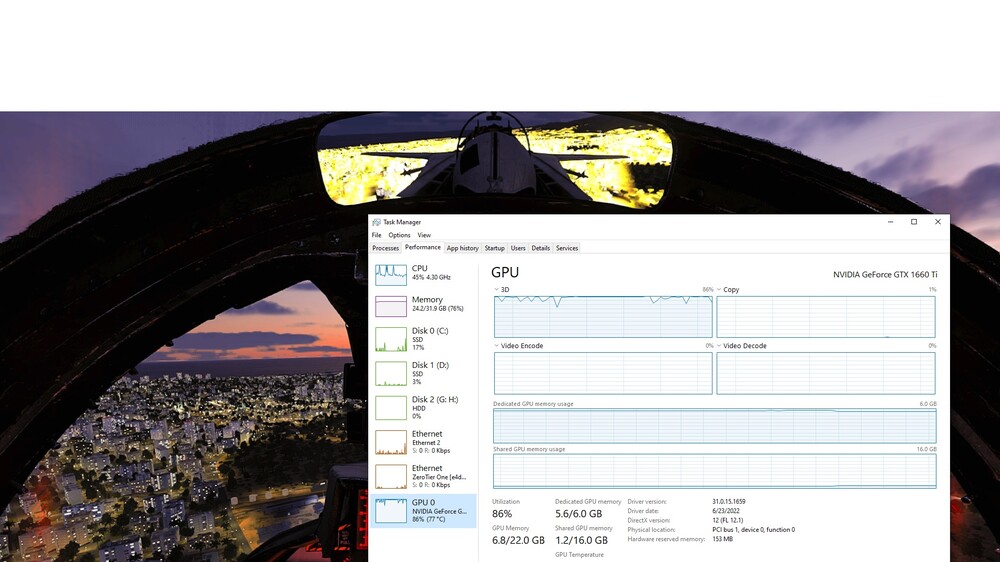This screenshot has width=1000, height=562.
Task: Open the File menu in Task Manager
Action: (x=376, y=235)
